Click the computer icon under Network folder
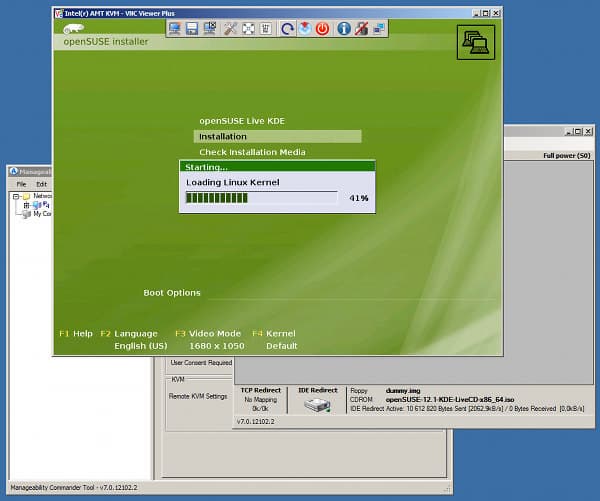Viewport: 600px width, 501px height. point(37,205)
